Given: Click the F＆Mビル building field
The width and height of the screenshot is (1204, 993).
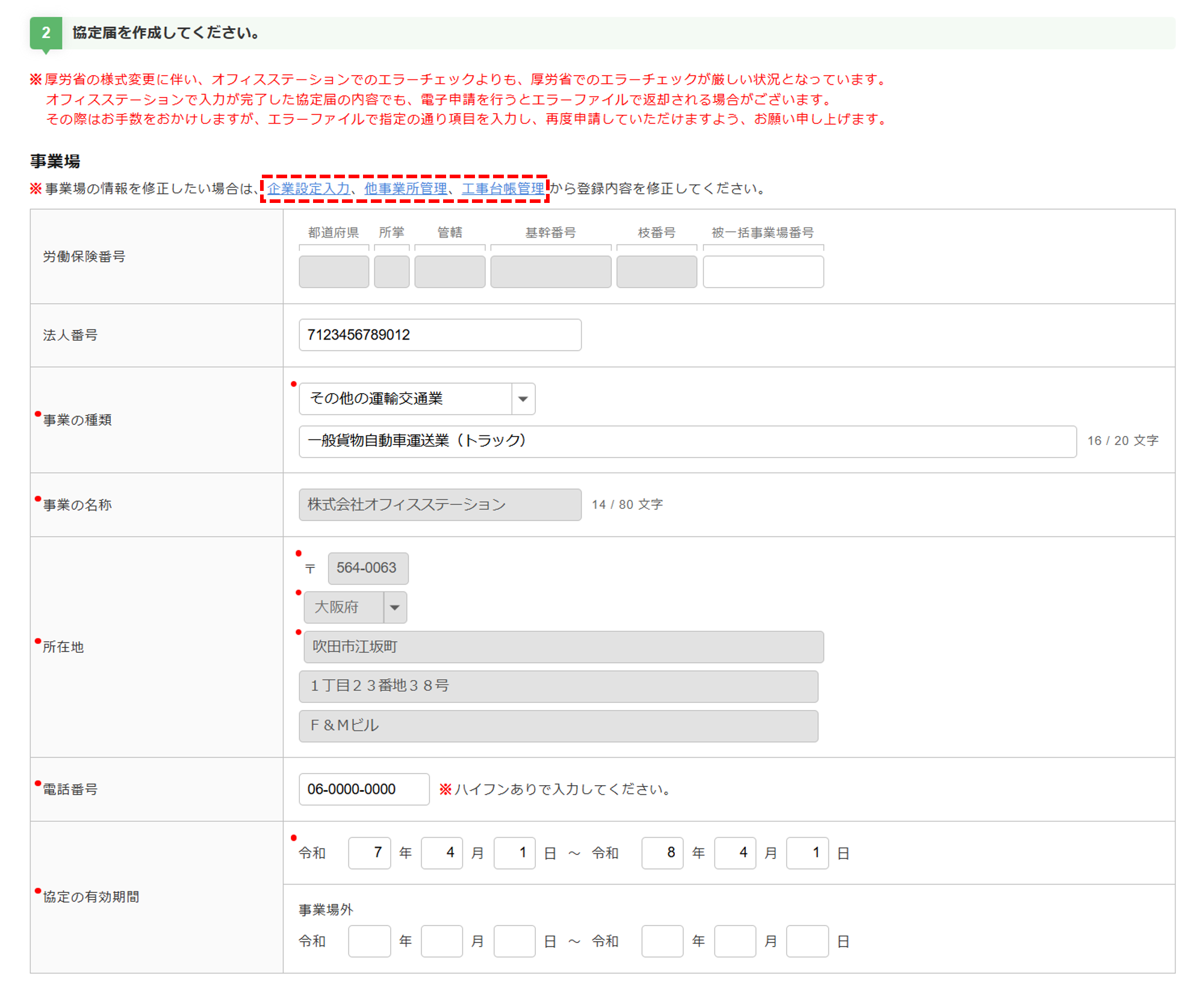Looking at the screenshot, I should coord(558,726).
